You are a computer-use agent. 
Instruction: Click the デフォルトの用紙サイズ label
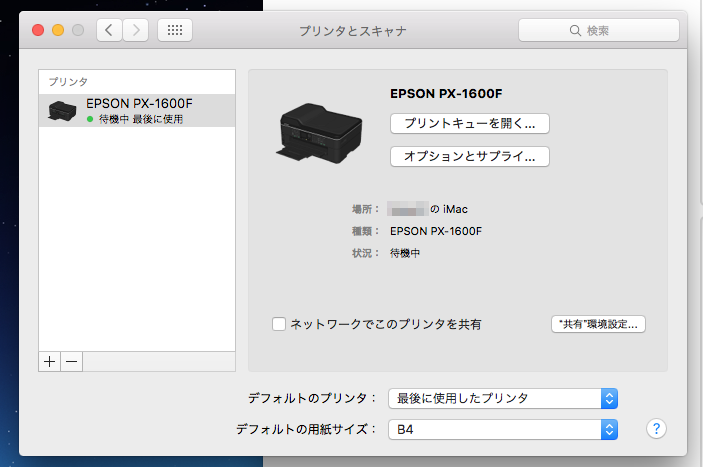coord(307,429)
